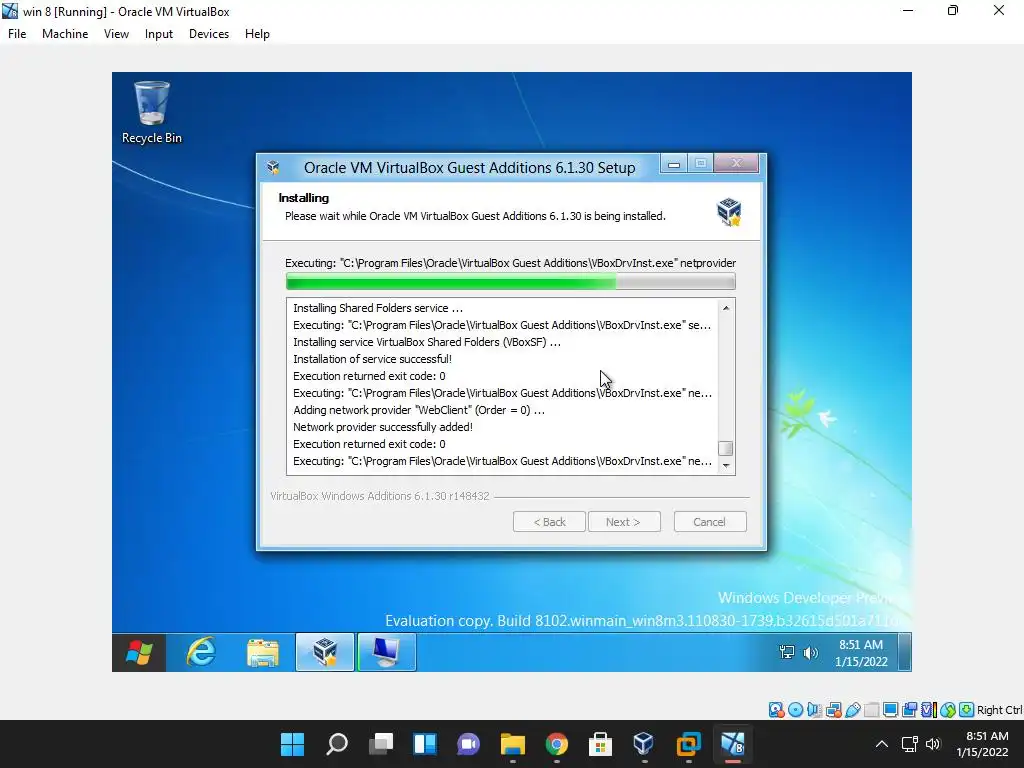Open host taskbar Search

[337, 744]
